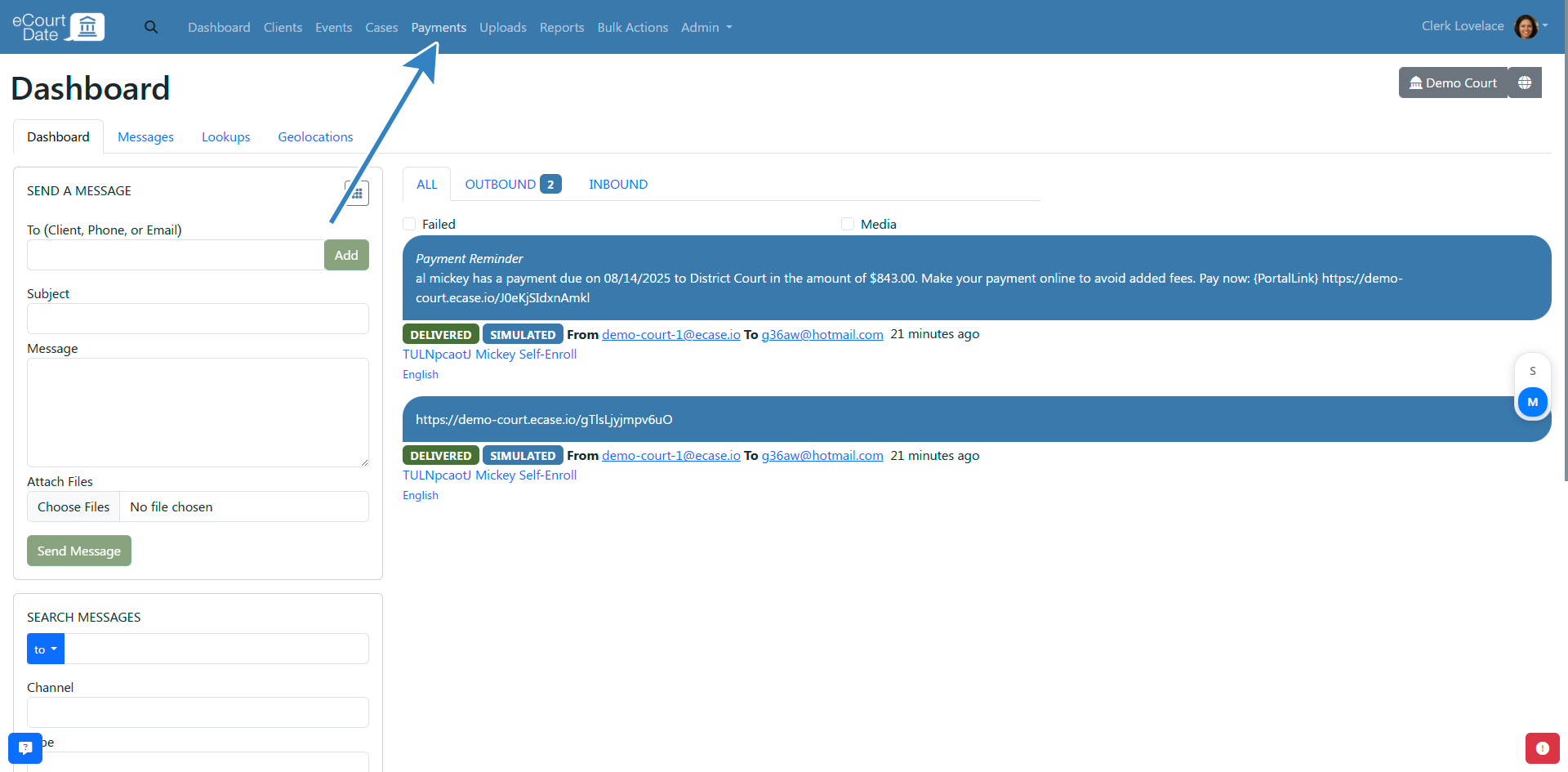
Task: Open Bulk Actions menu item
Action: point(633,27)
